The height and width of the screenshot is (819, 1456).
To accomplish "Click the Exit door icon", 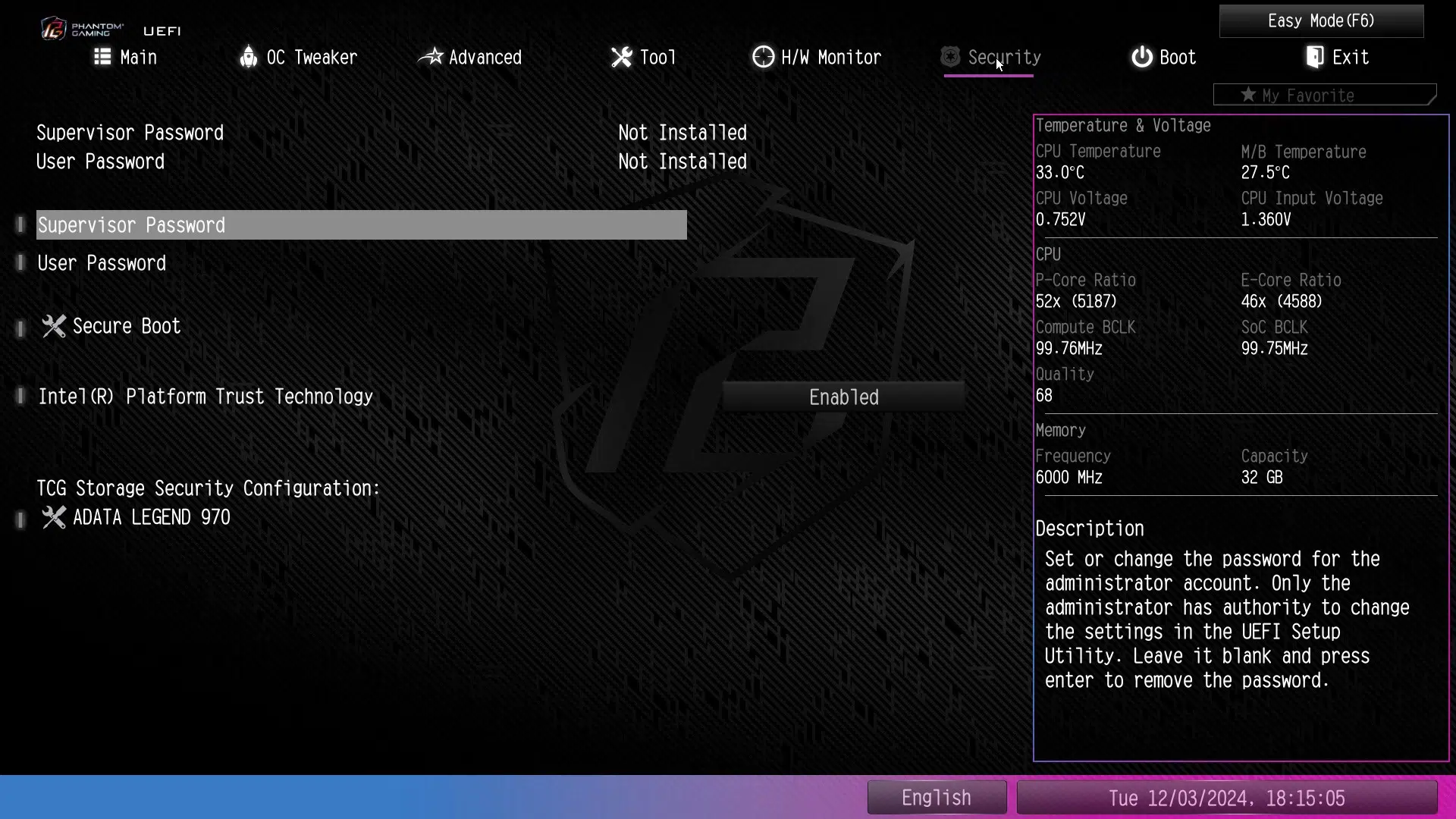I will tap(1315, 57).
